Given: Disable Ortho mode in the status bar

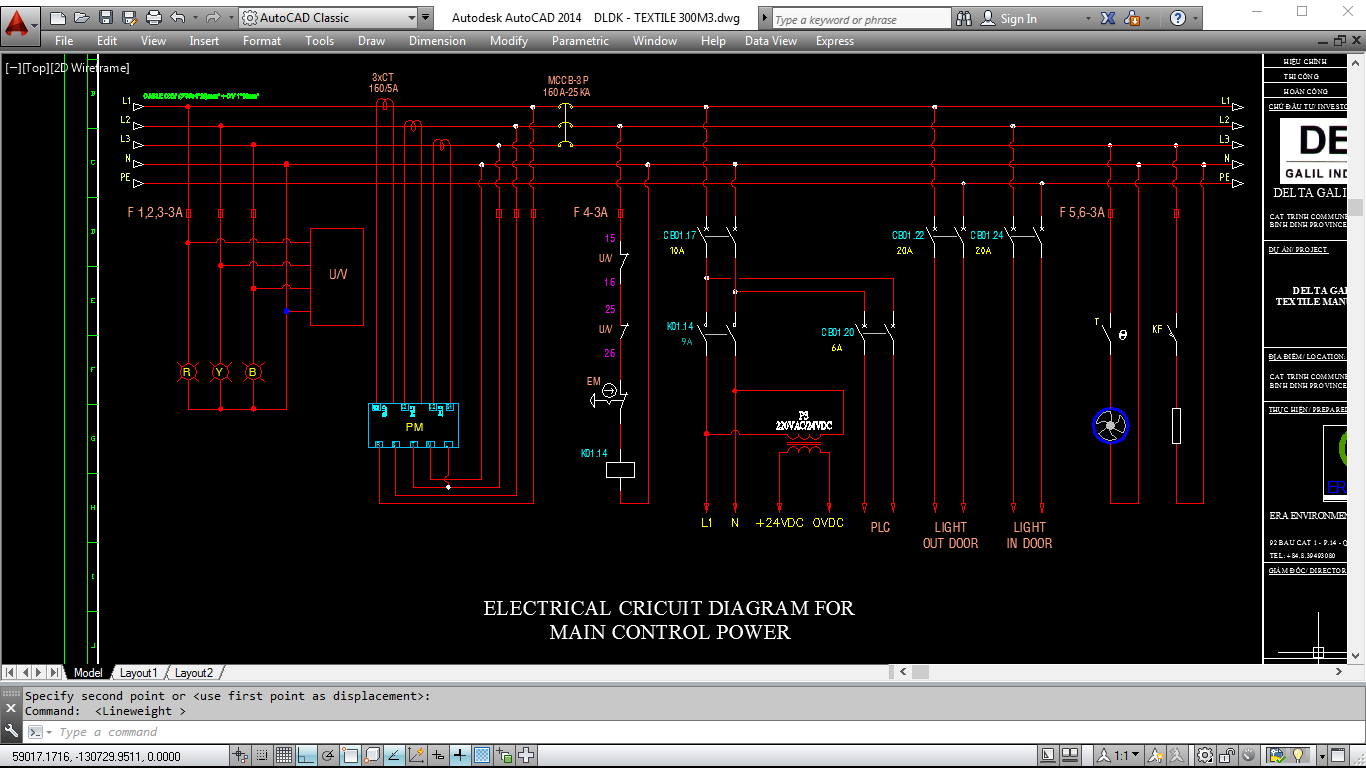Looking at the screenshot, I should [x=306, y=755].
